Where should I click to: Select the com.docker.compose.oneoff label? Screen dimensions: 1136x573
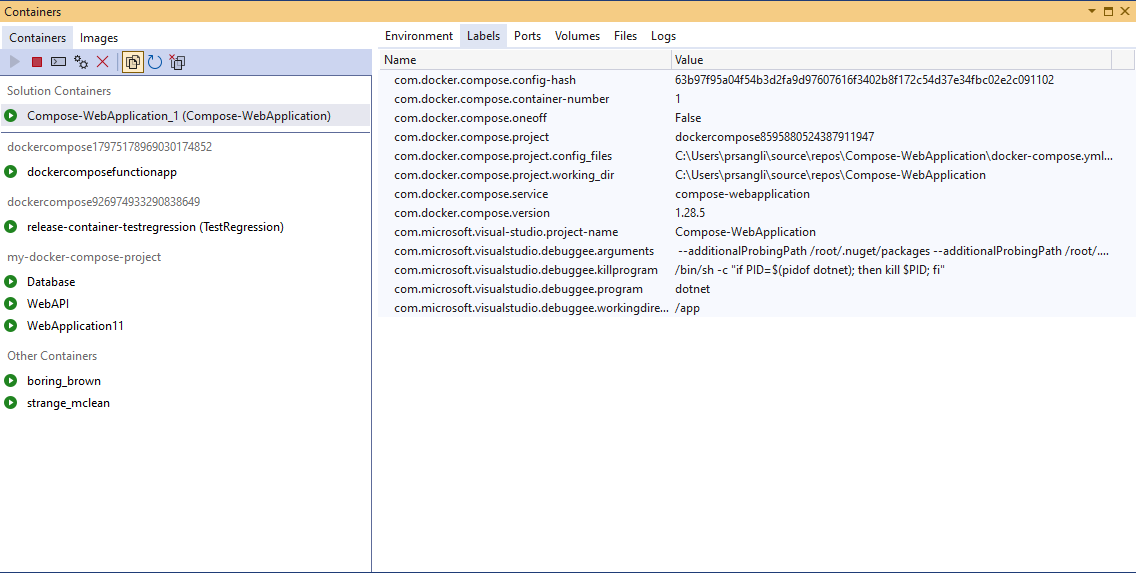[471, 118]
